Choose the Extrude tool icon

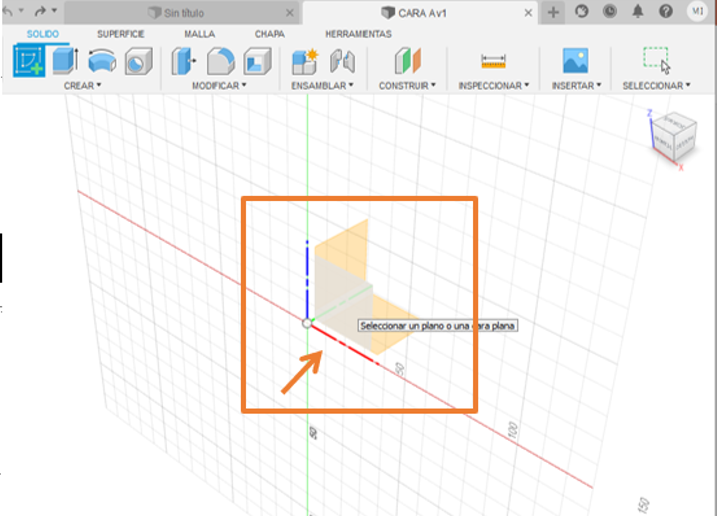point(65,61)
